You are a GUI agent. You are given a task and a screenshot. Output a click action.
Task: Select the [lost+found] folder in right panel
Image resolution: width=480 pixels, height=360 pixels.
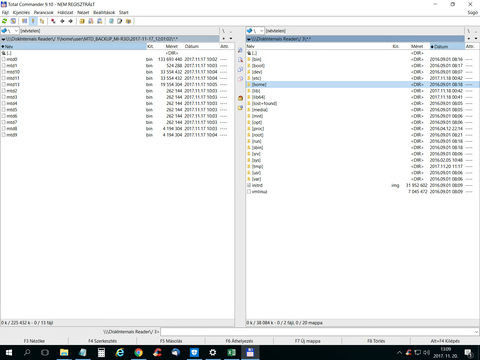pos(363,103)
